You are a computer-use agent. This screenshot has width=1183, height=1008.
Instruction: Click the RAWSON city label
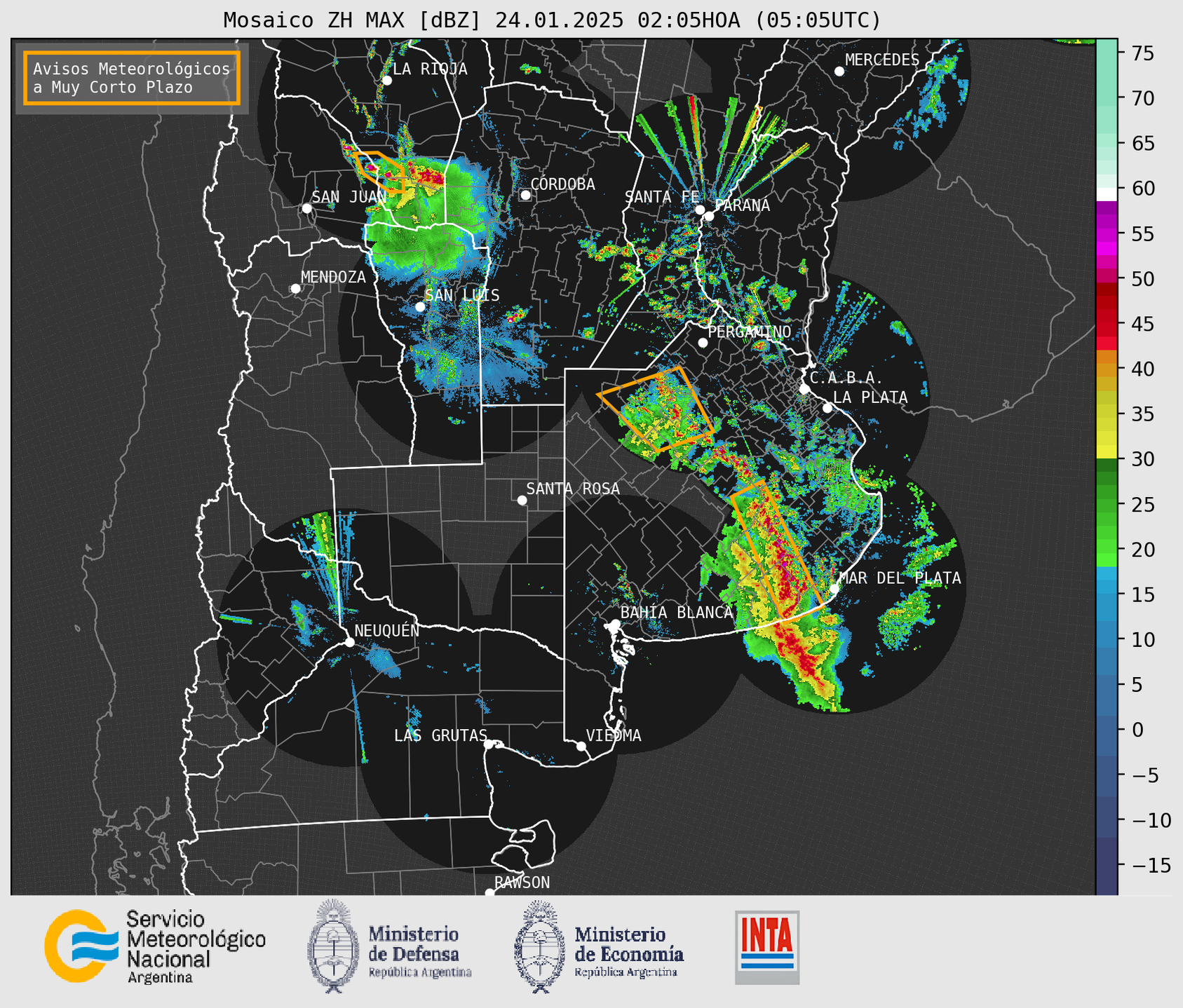pos(522,883)
